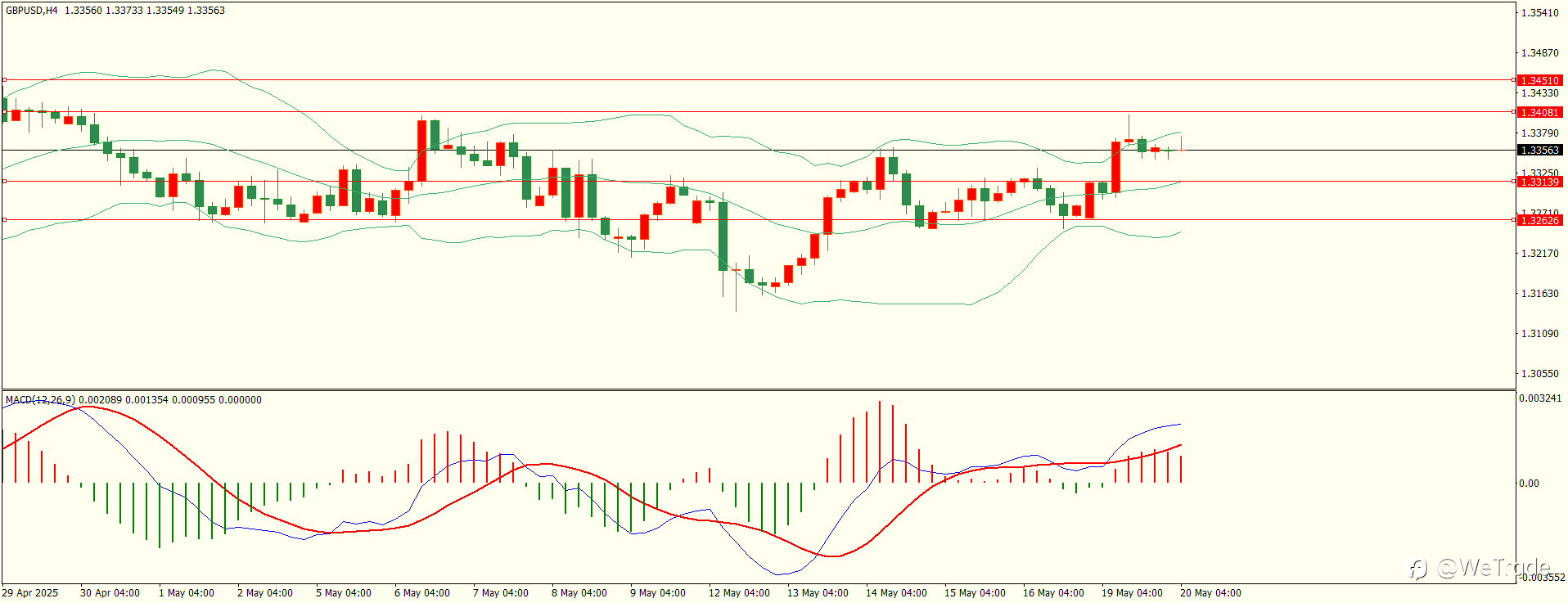Click the 1.30550 price axis value
Screen dimensions: 1568x603
tap(1539, 374)
